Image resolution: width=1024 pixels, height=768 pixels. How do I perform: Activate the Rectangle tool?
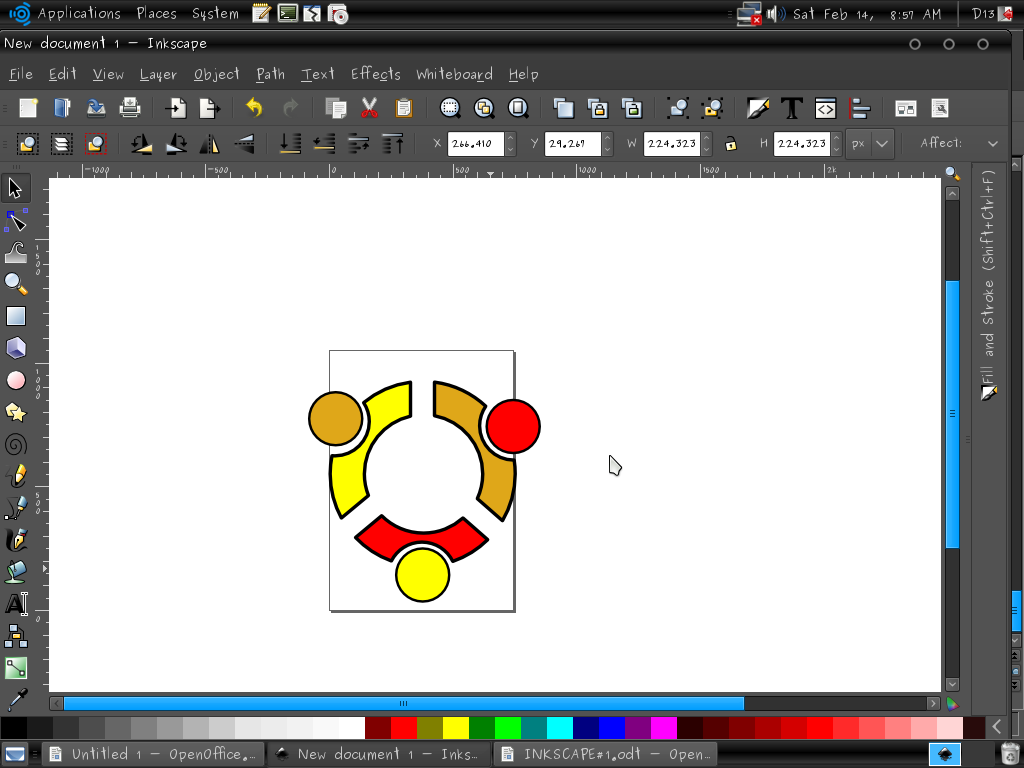click(x=16, y=315)
